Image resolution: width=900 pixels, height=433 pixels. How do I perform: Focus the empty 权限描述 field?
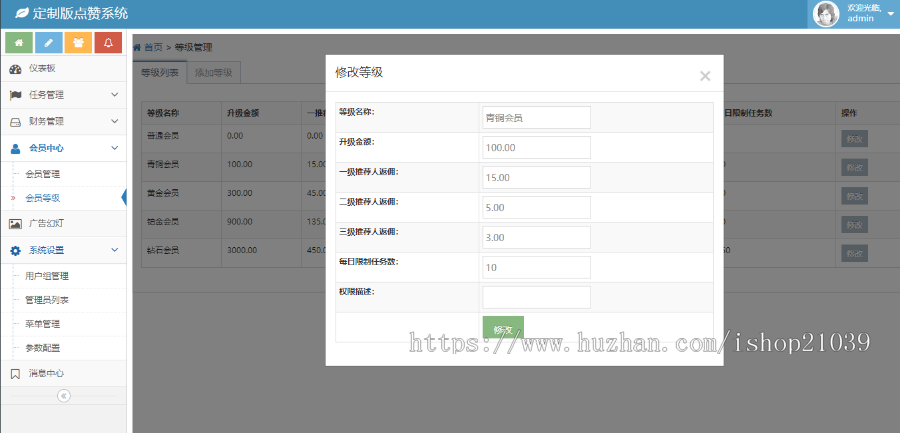click(x=536, y=297)
